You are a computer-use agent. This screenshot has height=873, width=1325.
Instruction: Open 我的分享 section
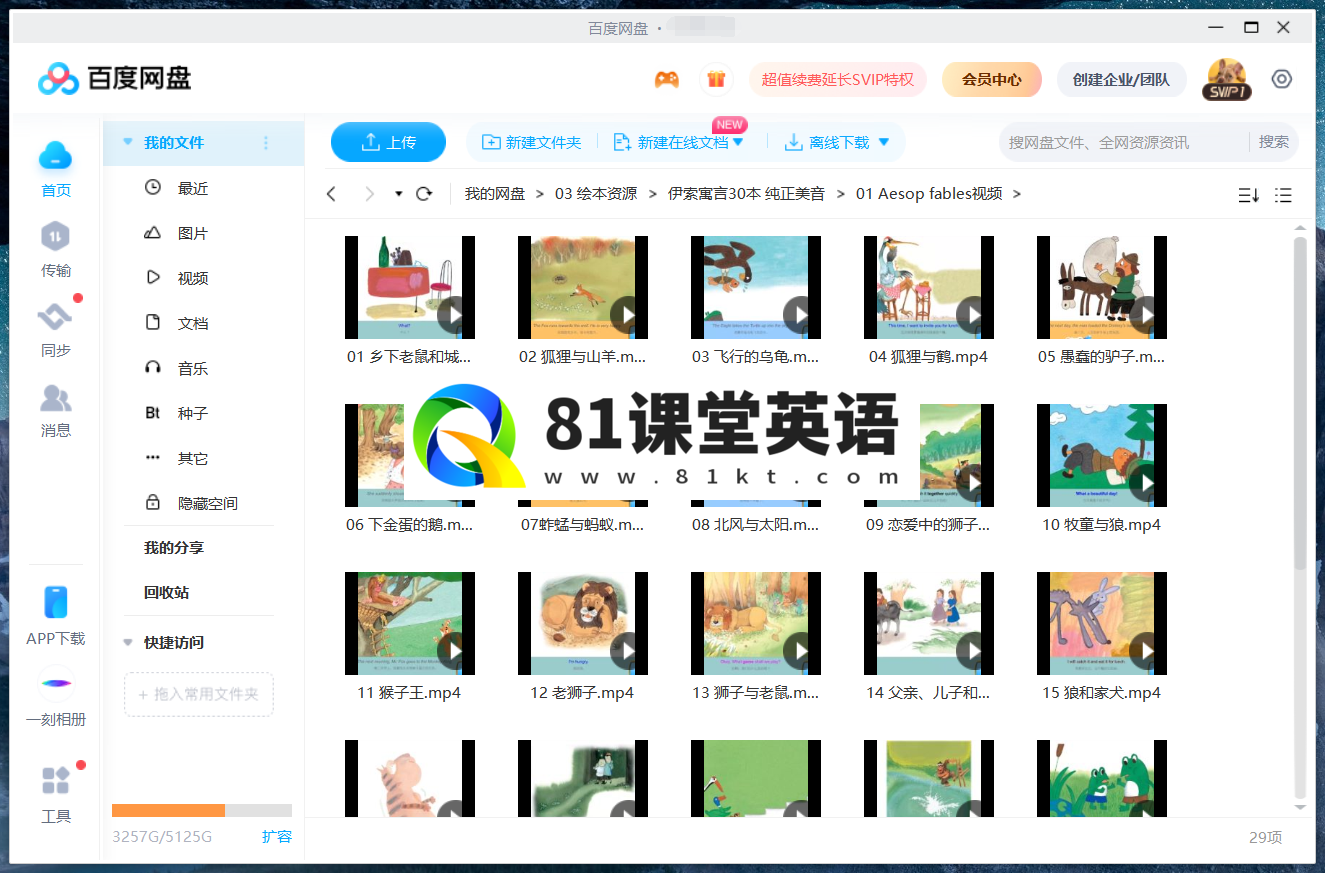tap(174, 548)
